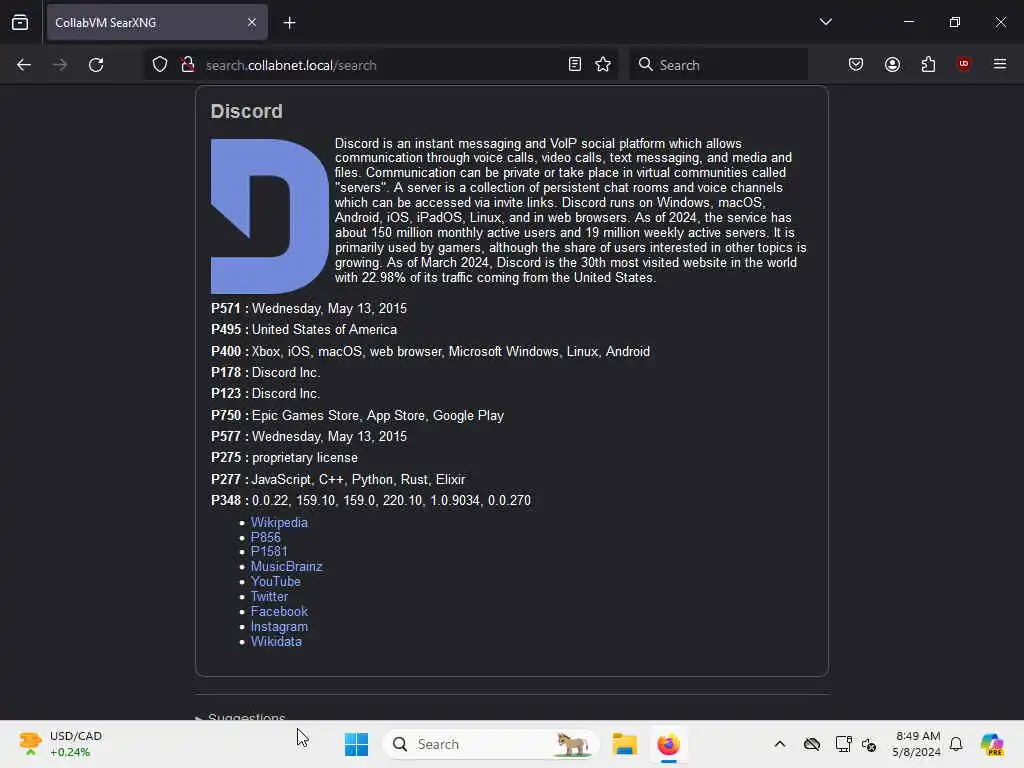Image resolution: width=1024 pixels, height=768 pixels.
Task: Open the Wikipedia link
Action: [279, 522]
